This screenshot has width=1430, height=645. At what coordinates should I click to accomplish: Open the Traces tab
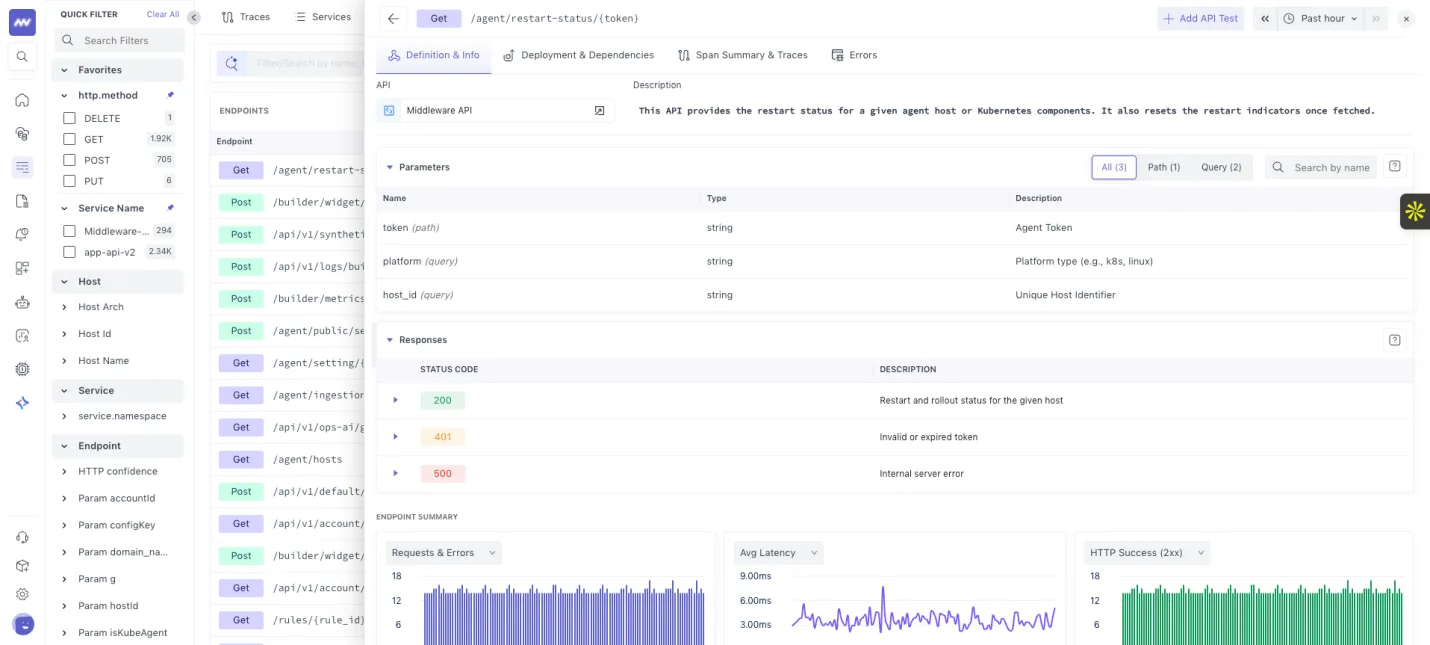pos(246,17)
